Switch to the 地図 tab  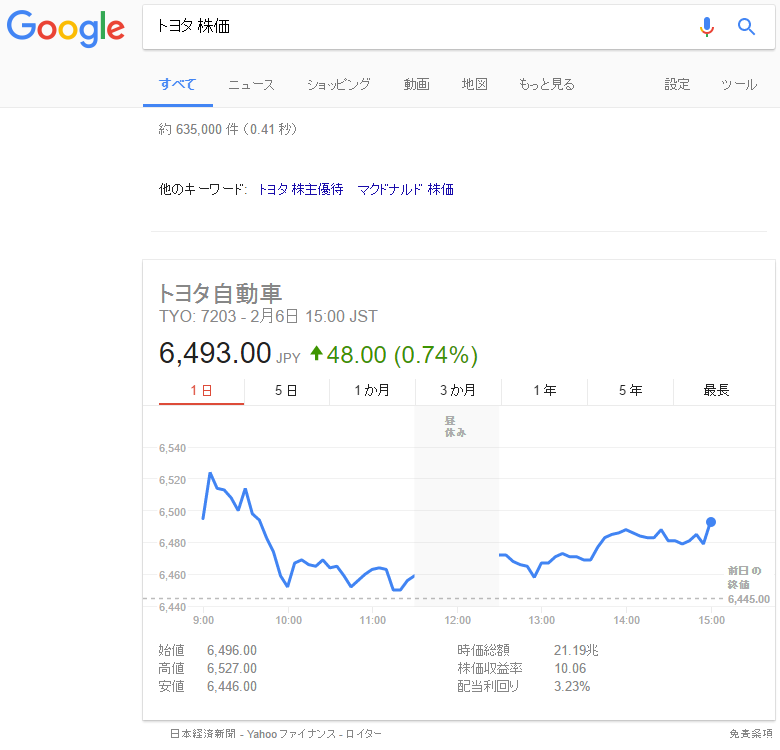tap(474, 84)
